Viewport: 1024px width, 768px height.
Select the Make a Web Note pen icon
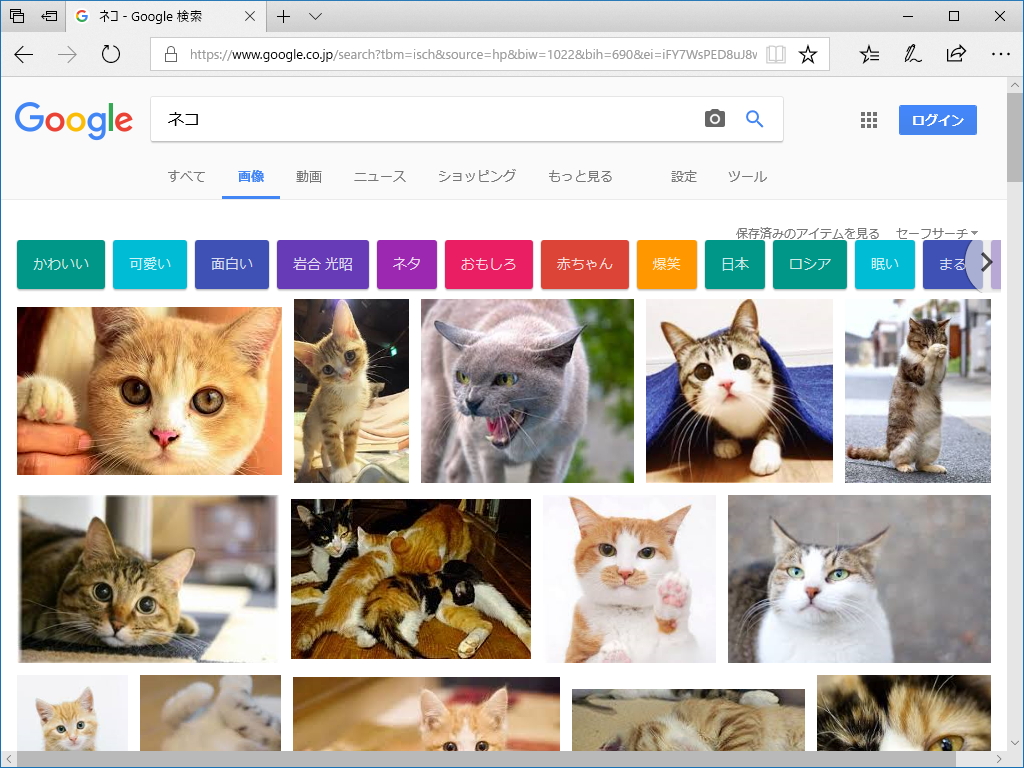coord(912,54)
